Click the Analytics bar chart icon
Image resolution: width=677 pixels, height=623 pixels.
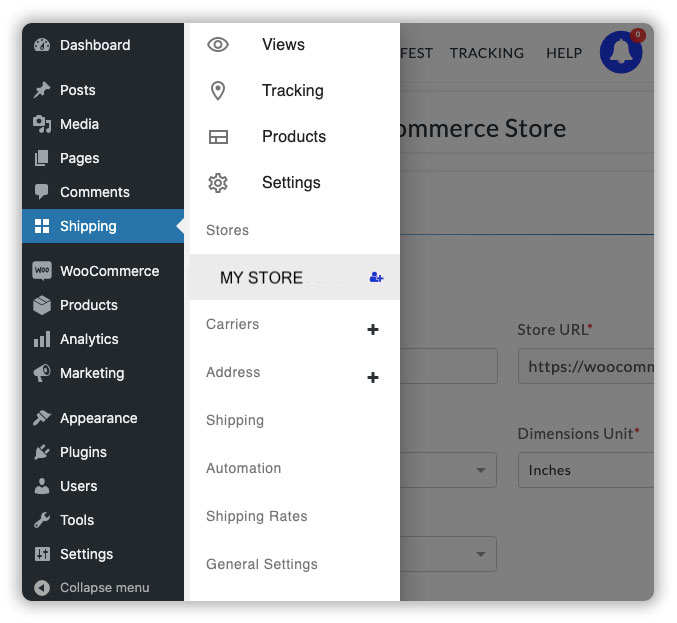tap(42, 339)
